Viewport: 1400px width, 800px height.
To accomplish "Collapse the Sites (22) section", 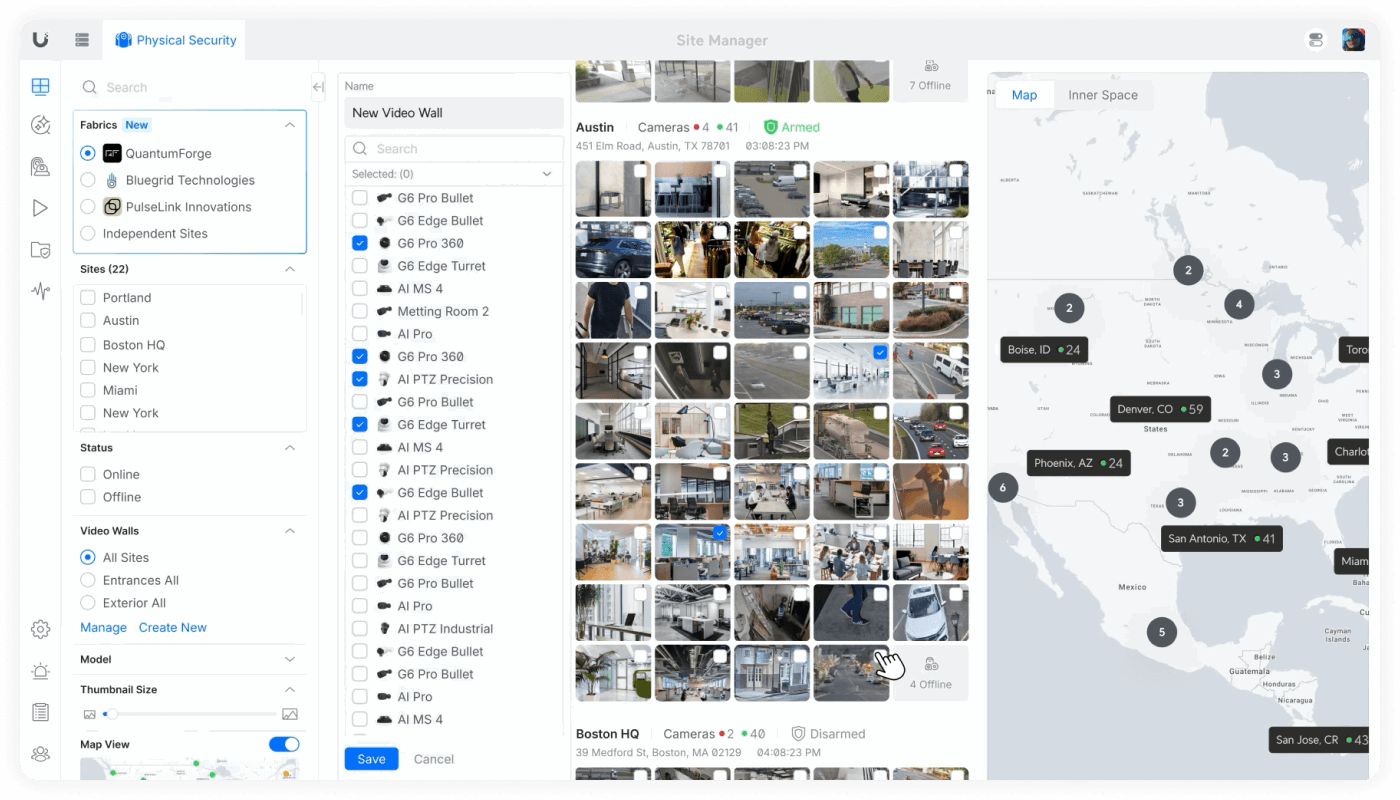I will [x=290, y=269].
